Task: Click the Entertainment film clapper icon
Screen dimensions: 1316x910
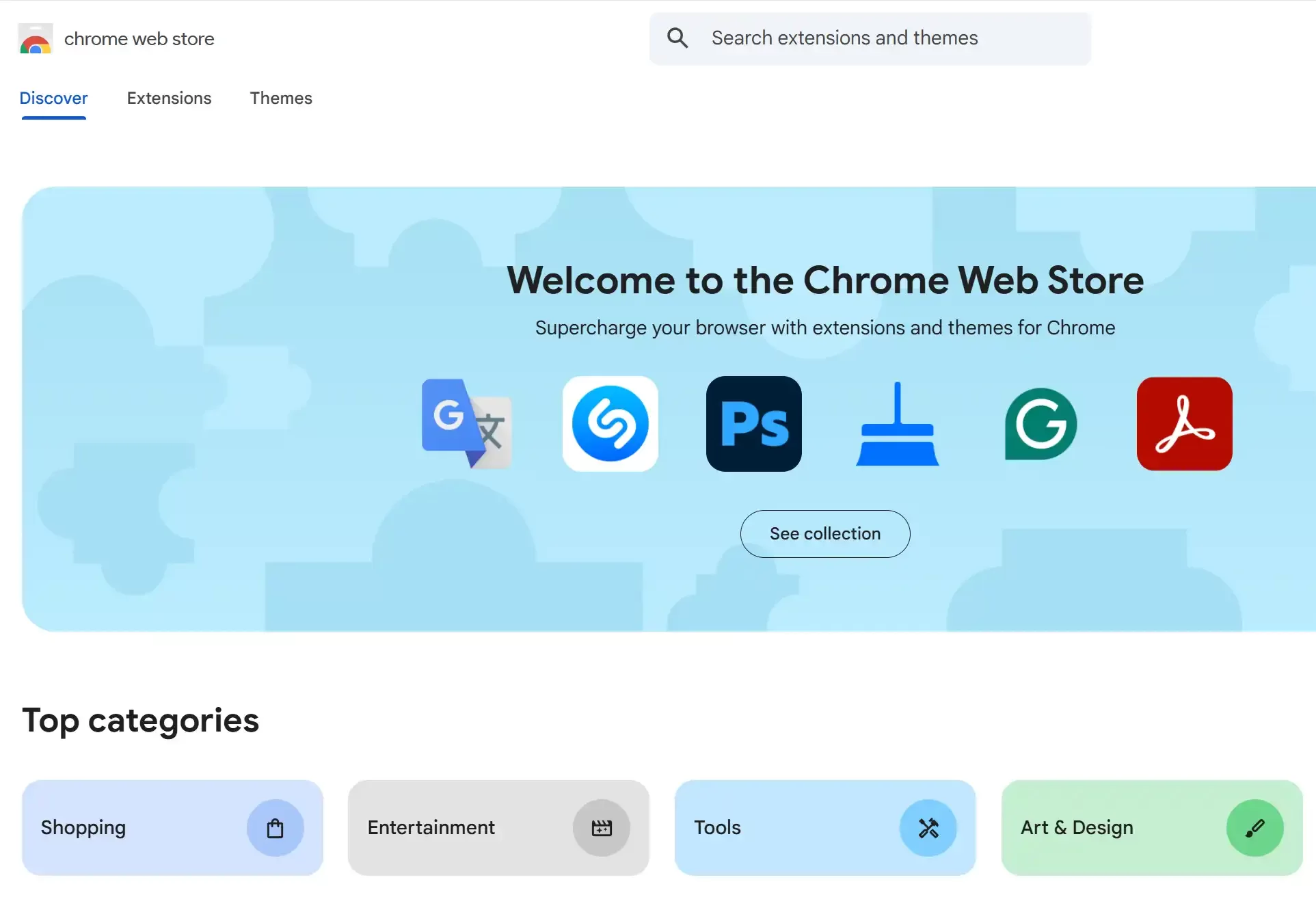Action: pyautogui.click(x=602, y=828)
